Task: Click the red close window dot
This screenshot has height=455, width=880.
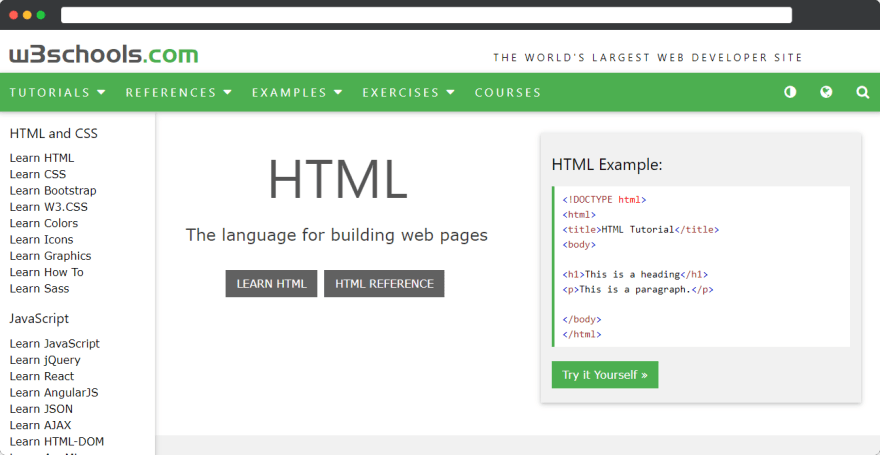Action: 14,15
